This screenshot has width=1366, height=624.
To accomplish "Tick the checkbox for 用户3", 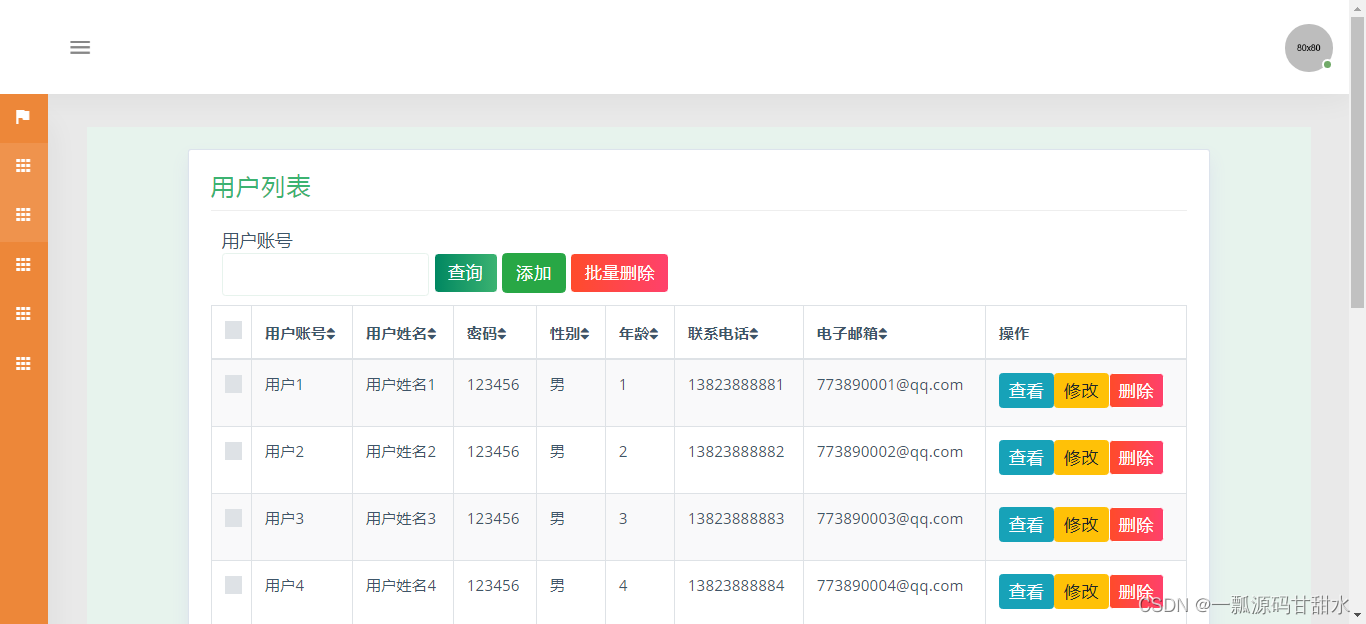I will tap(233, 518).
